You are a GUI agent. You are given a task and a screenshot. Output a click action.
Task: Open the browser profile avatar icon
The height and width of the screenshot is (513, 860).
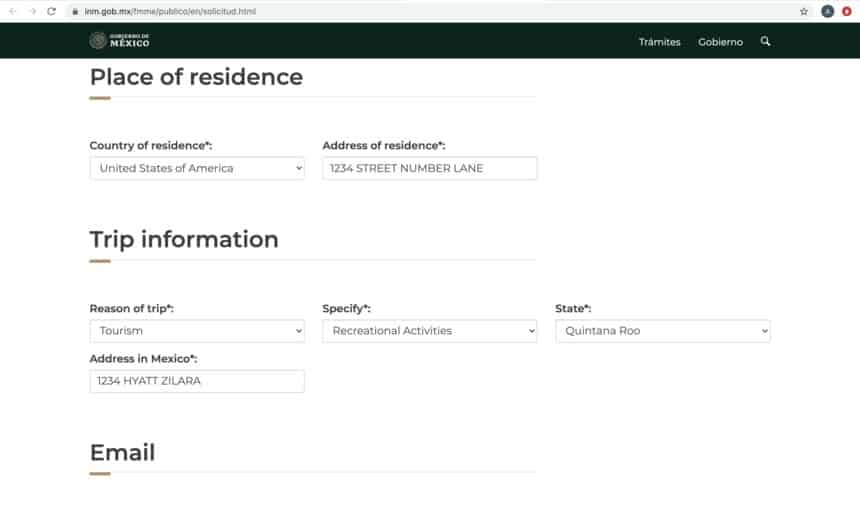(x=827, y=12)
